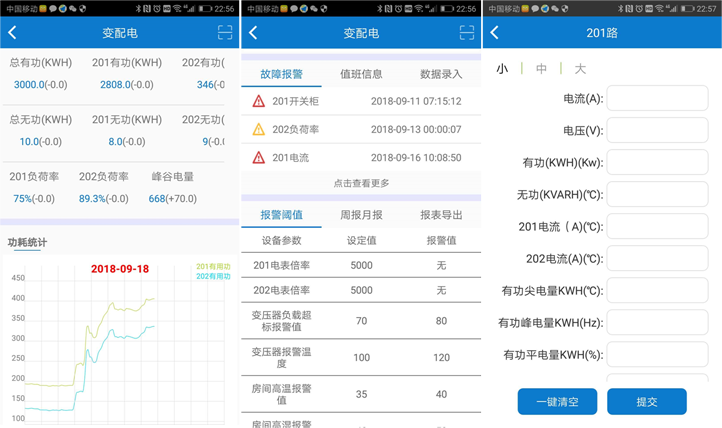Tap the 201有功(KWH) value 2808.0
The image size is (722, 428).
pos(115,85)
